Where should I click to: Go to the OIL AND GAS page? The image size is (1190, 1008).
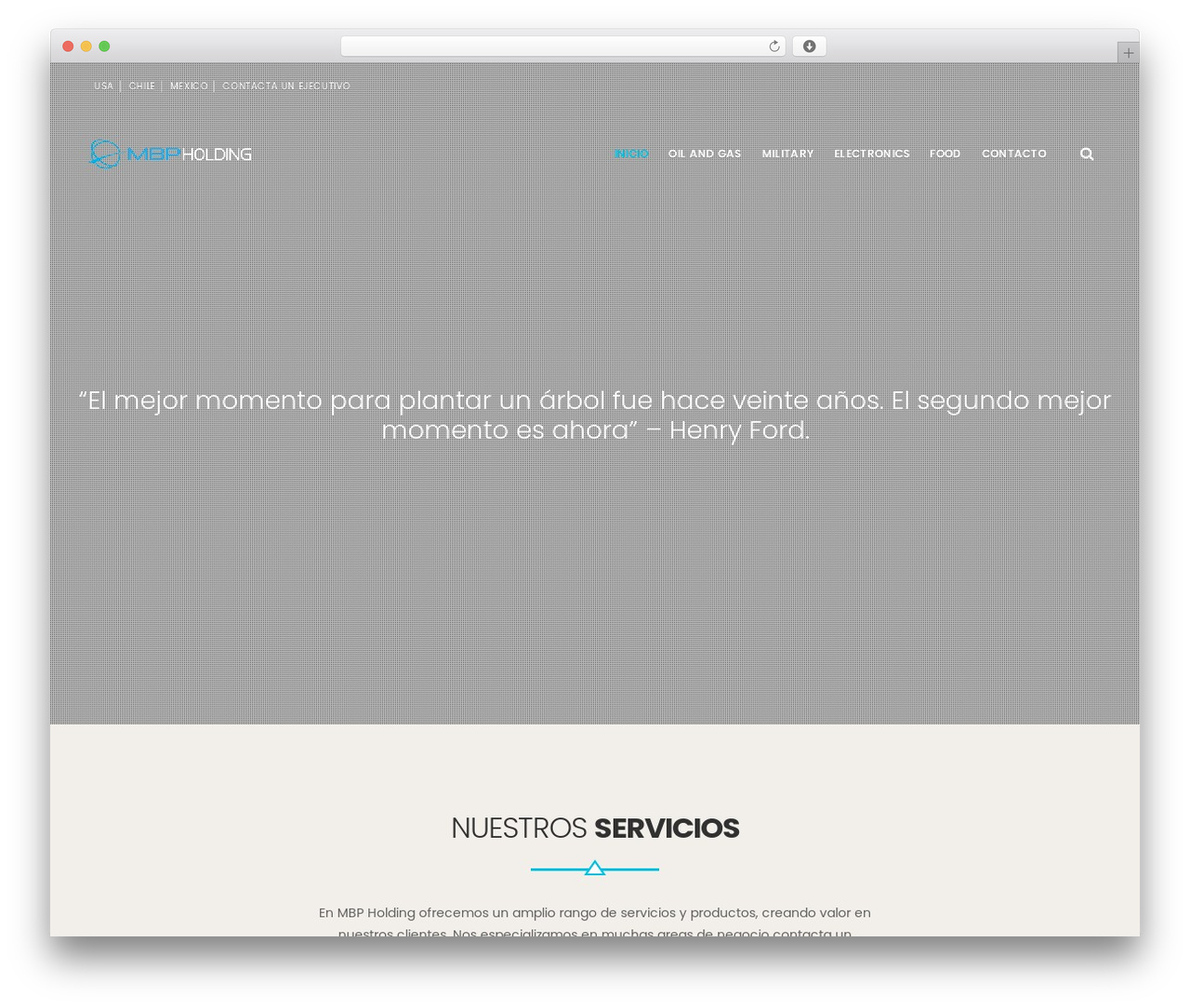click(x=705, y=153)
